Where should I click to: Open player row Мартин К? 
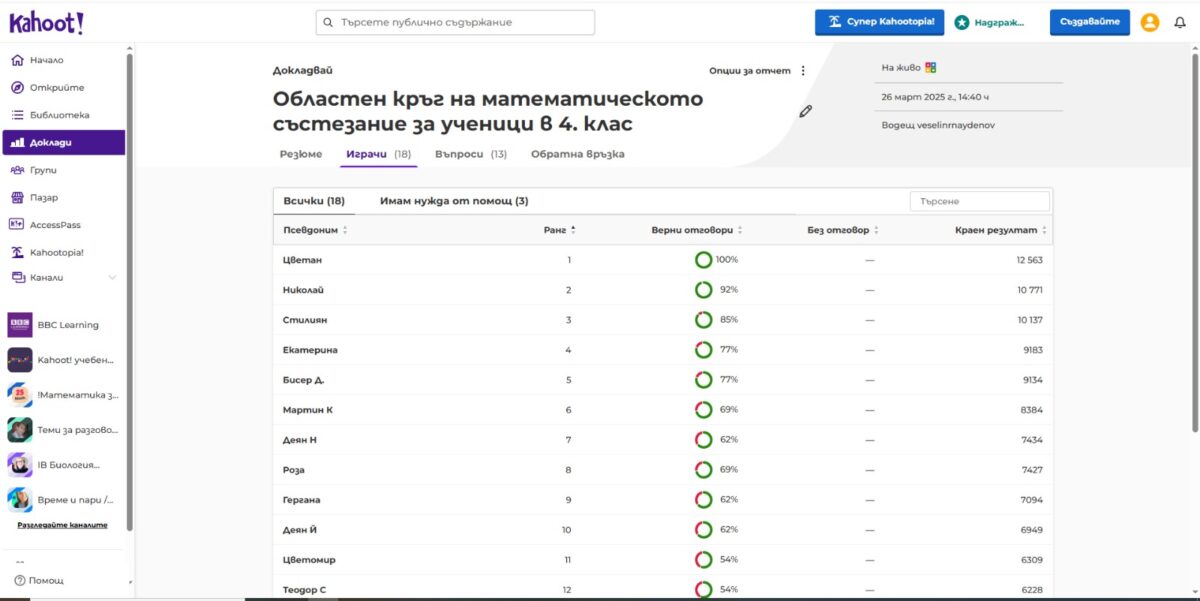pyautogui.click(x=663, y=410)
